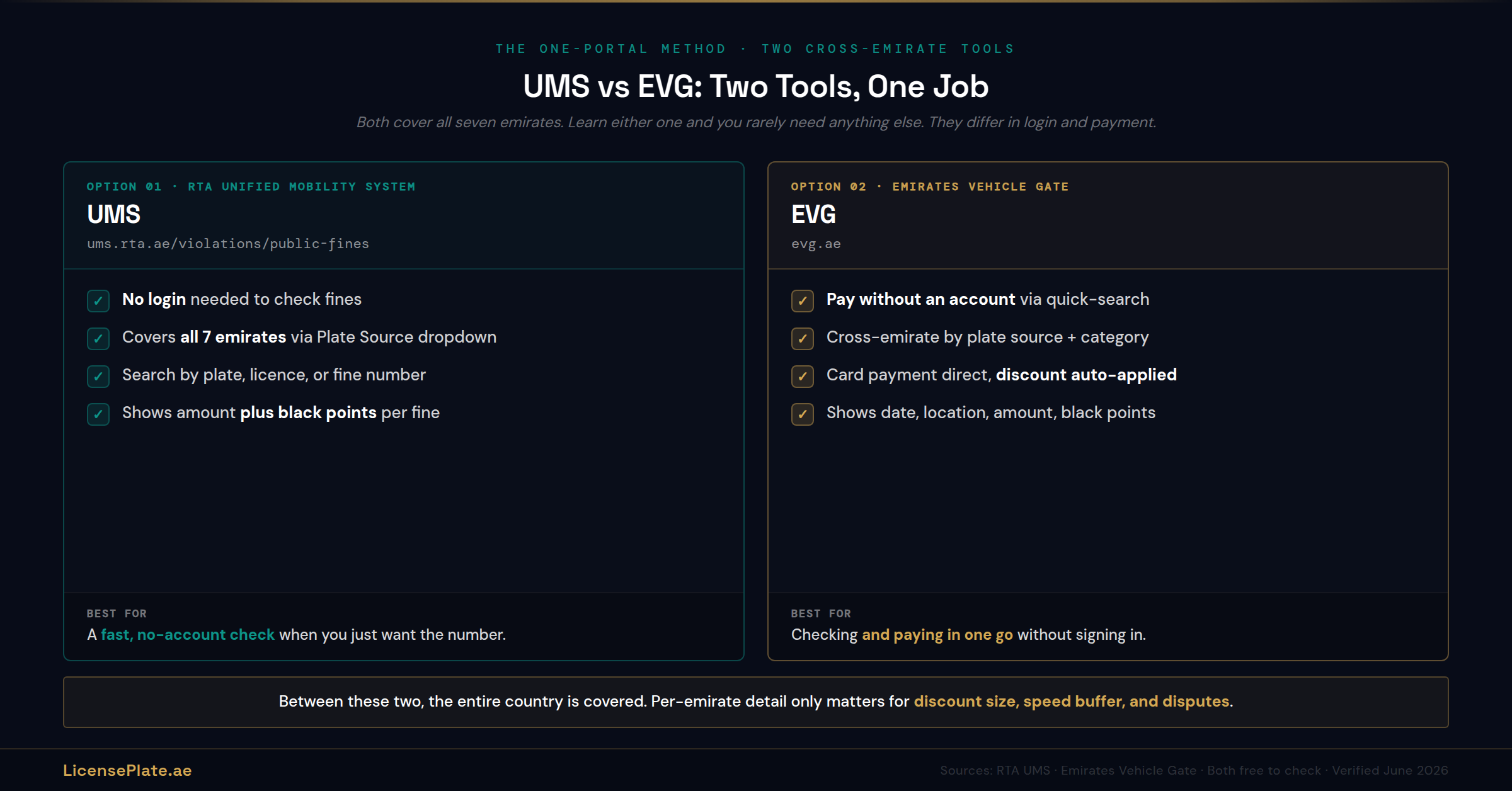This screenshot has width=1512, height=791.
Task: Click the 'Sources: RTA UMS' footer line
Action: [1194, 770]
